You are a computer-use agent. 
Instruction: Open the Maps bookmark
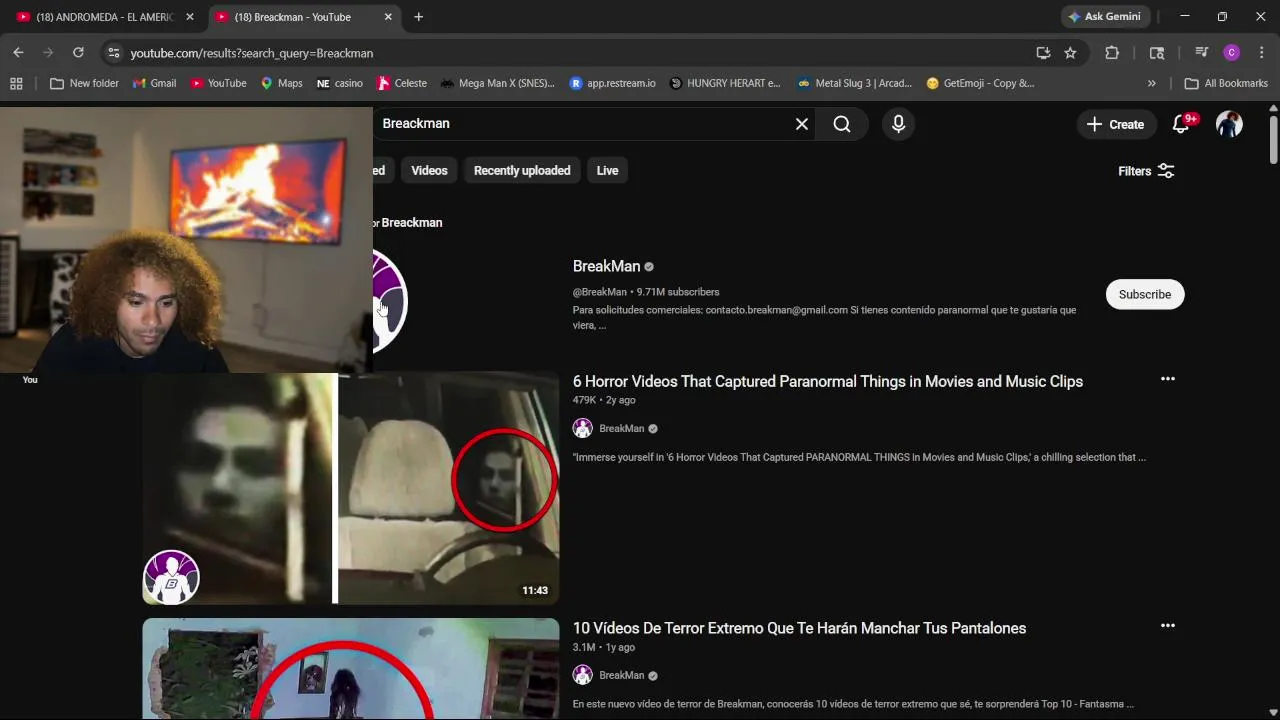point(281,83)
